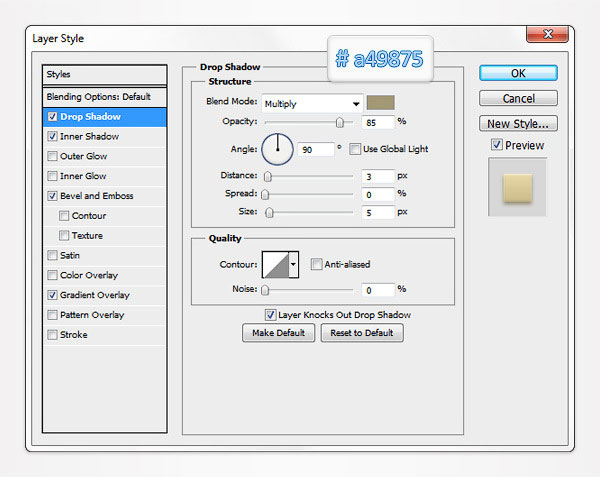Click the Spread slider handle

(x=265, y=195)
